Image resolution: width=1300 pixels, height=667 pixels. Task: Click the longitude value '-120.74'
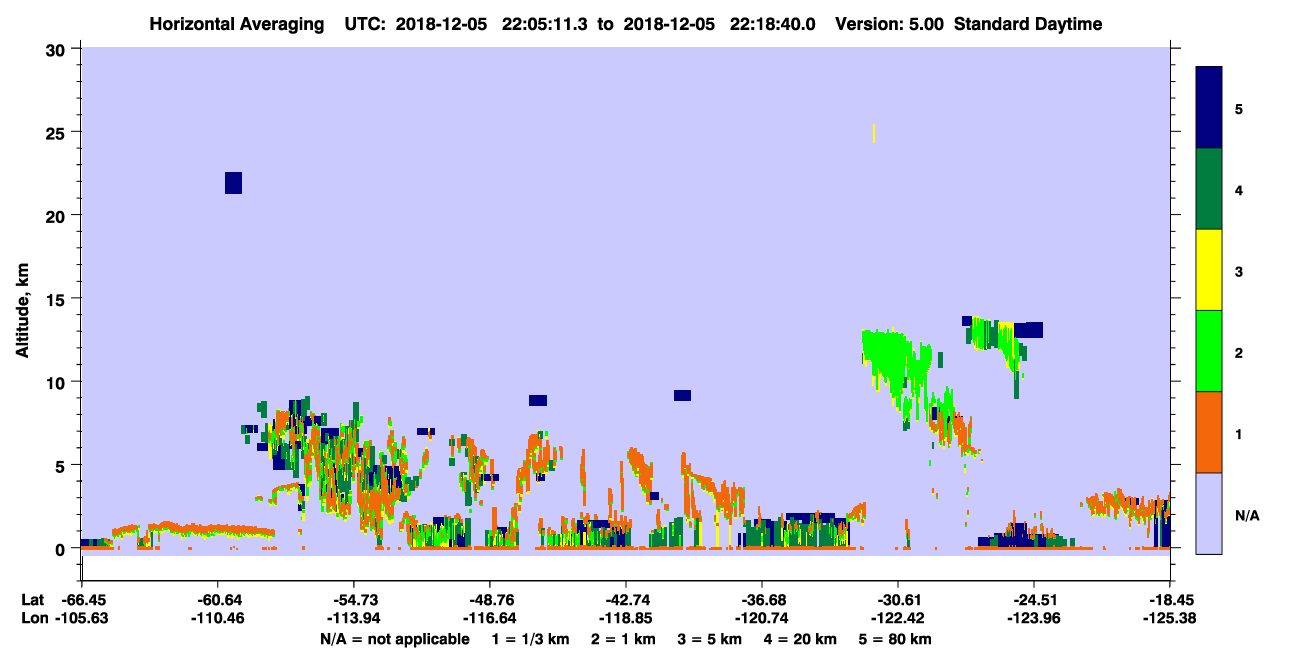[x=762, y=618]
